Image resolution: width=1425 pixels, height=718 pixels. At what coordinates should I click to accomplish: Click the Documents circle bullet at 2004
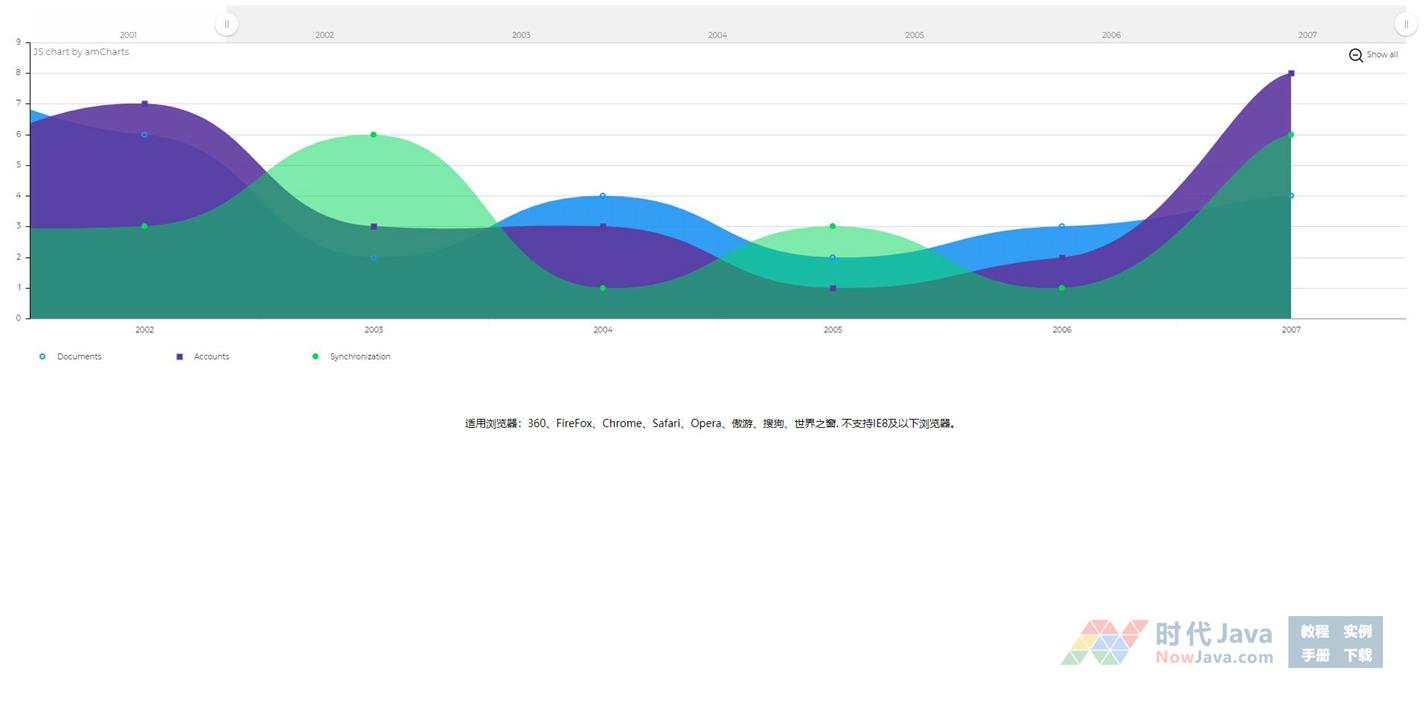(x=603, y=196)
